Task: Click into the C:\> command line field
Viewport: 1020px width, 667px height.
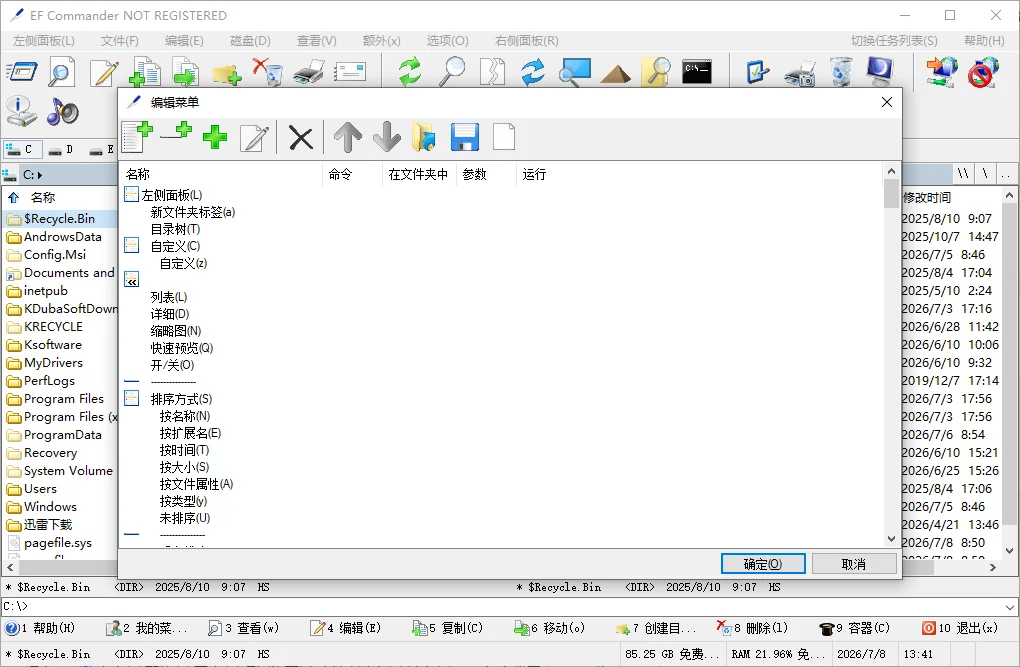Action: click(501, 606)
